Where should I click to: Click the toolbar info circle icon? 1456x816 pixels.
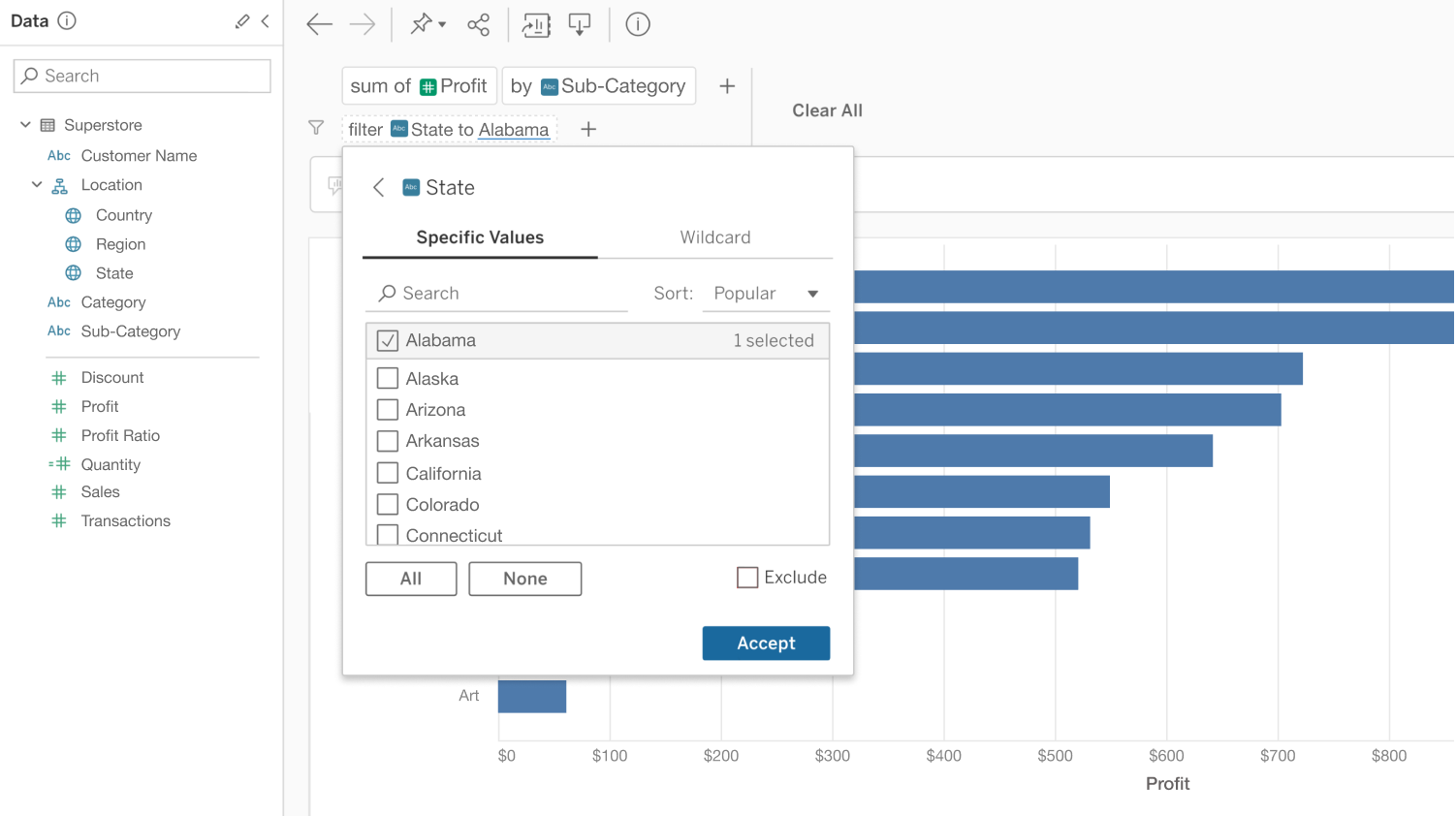pos(638,24)
